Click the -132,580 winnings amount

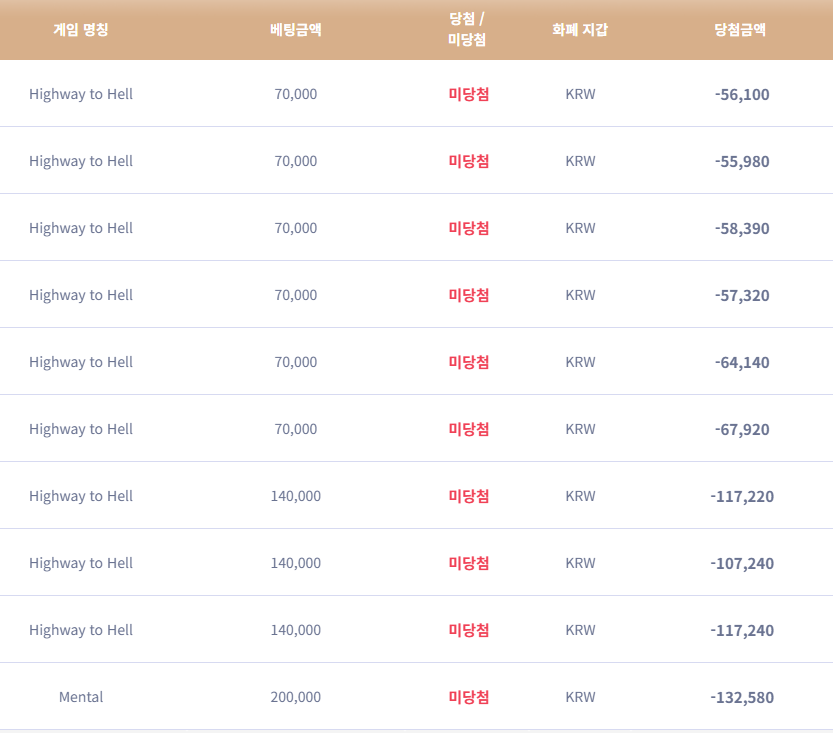pos(742,697)
